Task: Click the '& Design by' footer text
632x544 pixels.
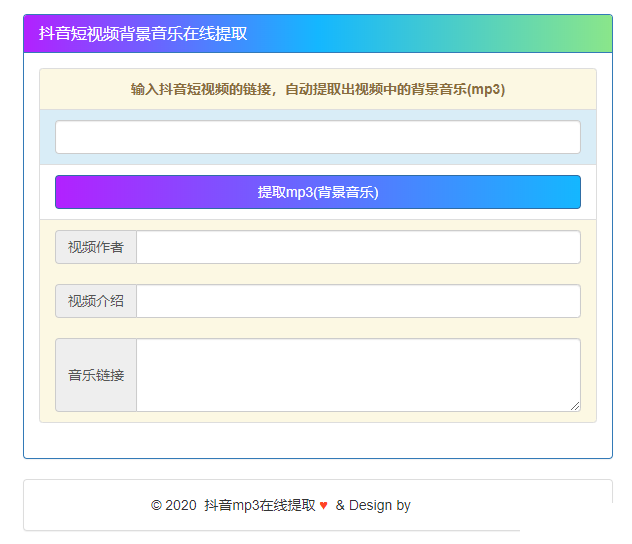Action: pos(373,505)
